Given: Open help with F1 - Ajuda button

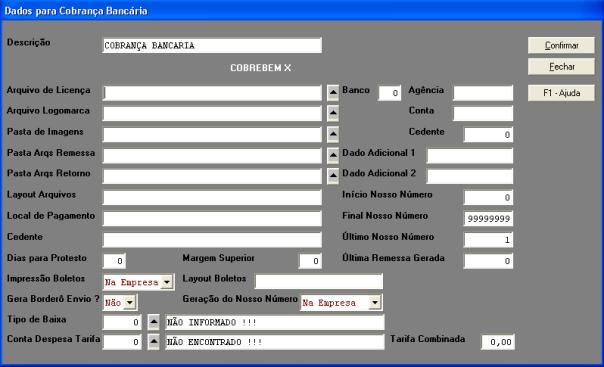Looking at the screenshot, I should click(x=561, y=93).
